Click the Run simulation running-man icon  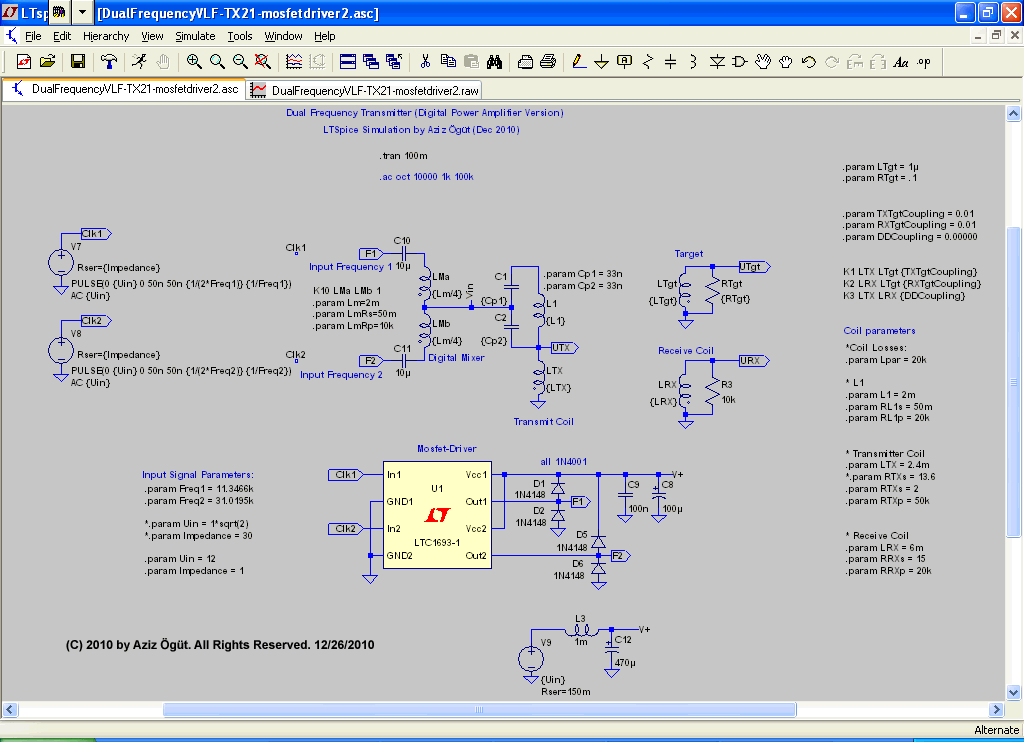tap(139, 62)
